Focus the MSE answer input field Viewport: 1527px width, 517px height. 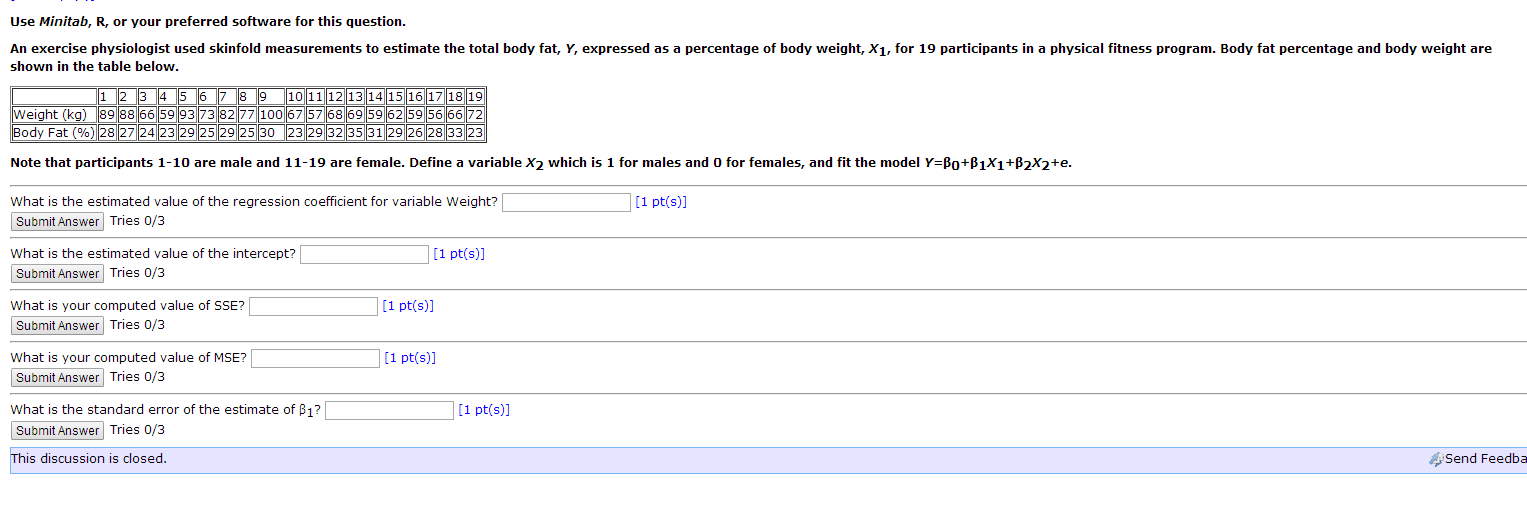coord(315,358)
